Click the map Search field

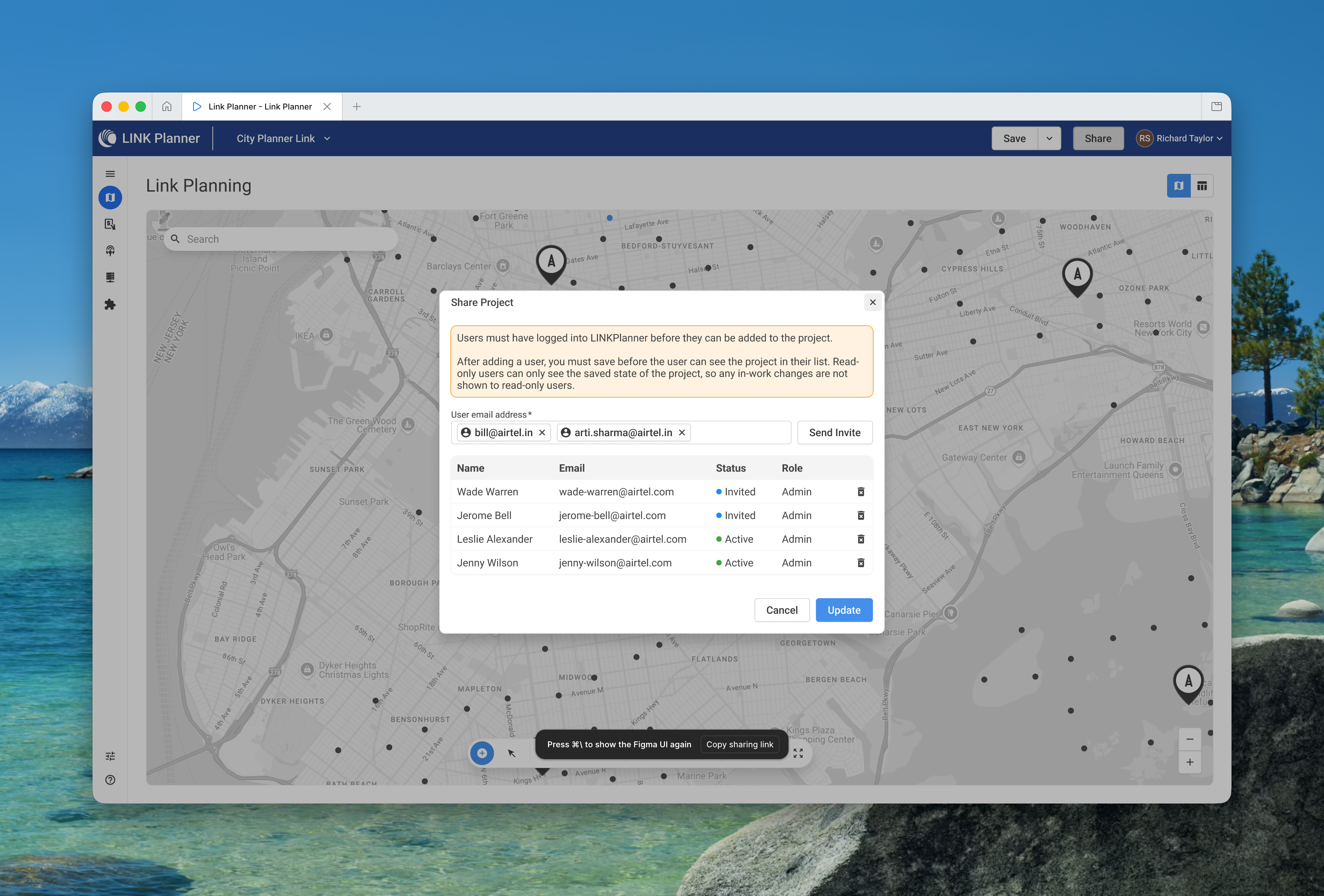(281, 239)
